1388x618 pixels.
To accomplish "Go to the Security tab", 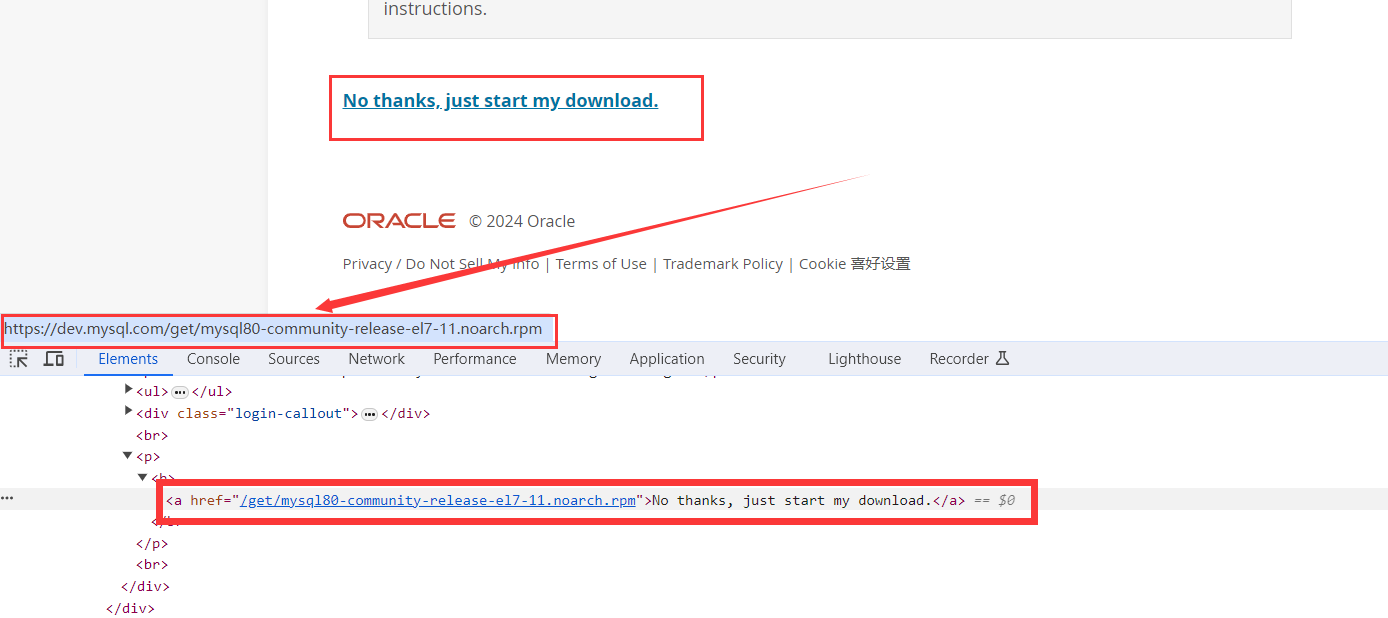I will pos(759,359).
